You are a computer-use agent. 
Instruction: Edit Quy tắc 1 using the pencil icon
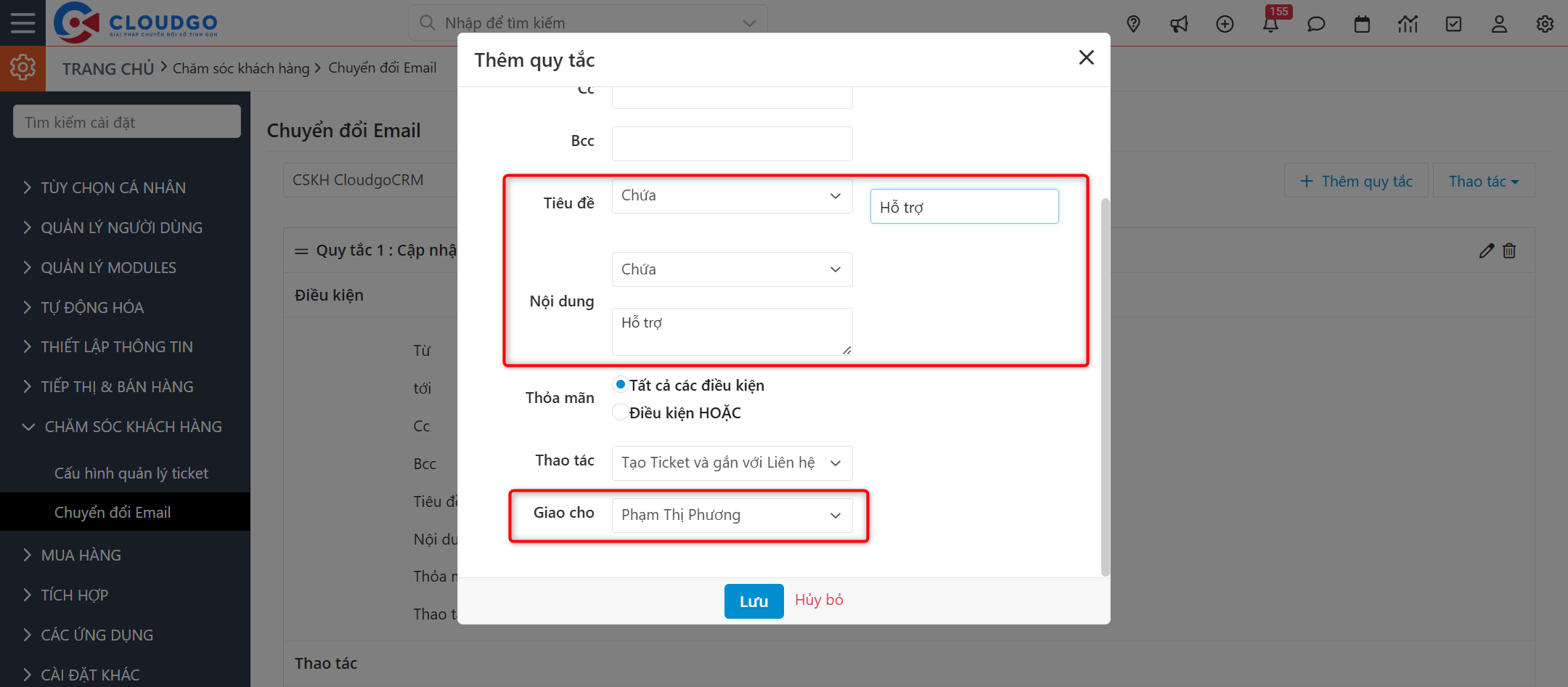pos(1486,250)
